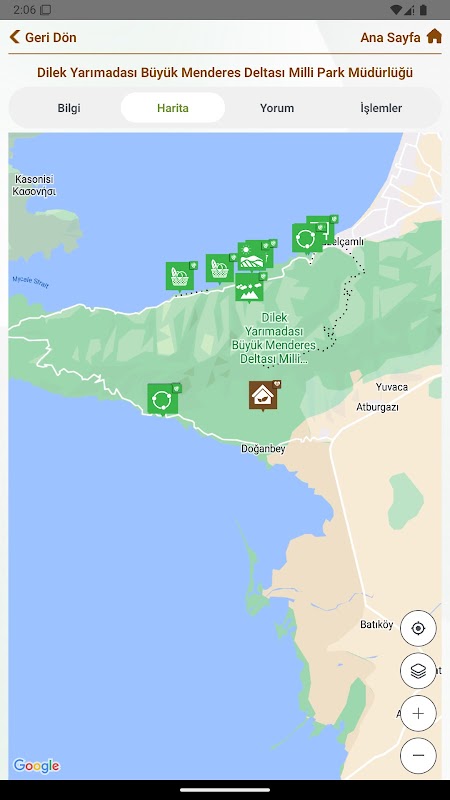The width and height of the screenshot is (450, 800).
Task: Tap the brown house marker on map
Action: coord(263,395)
